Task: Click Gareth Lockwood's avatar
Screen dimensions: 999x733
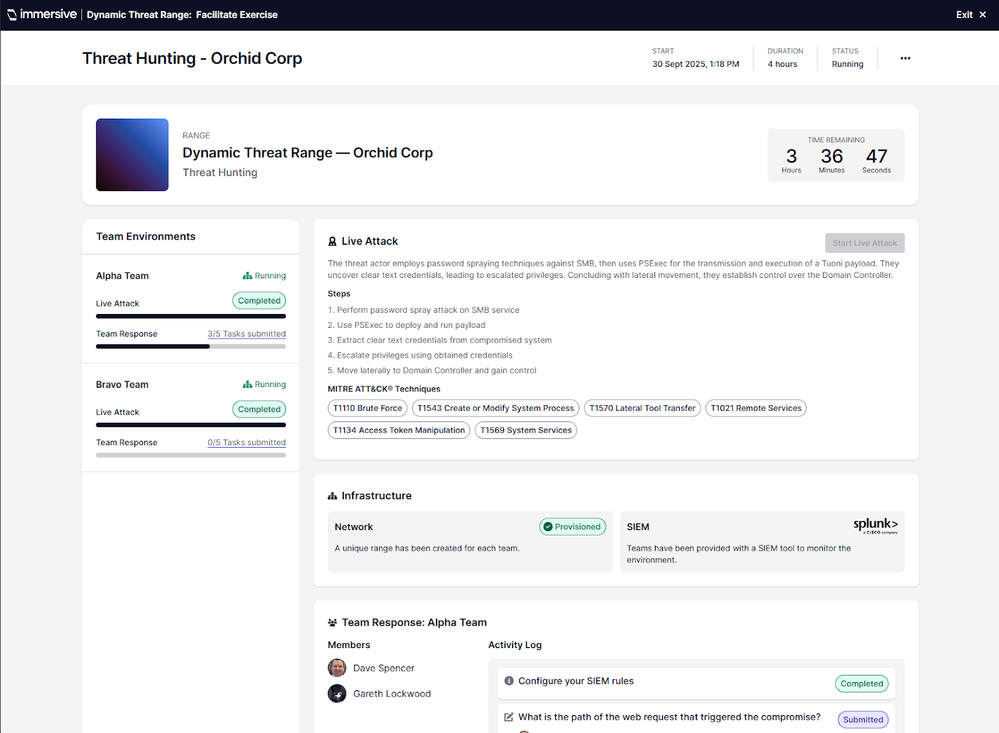Action: point(337,693)
